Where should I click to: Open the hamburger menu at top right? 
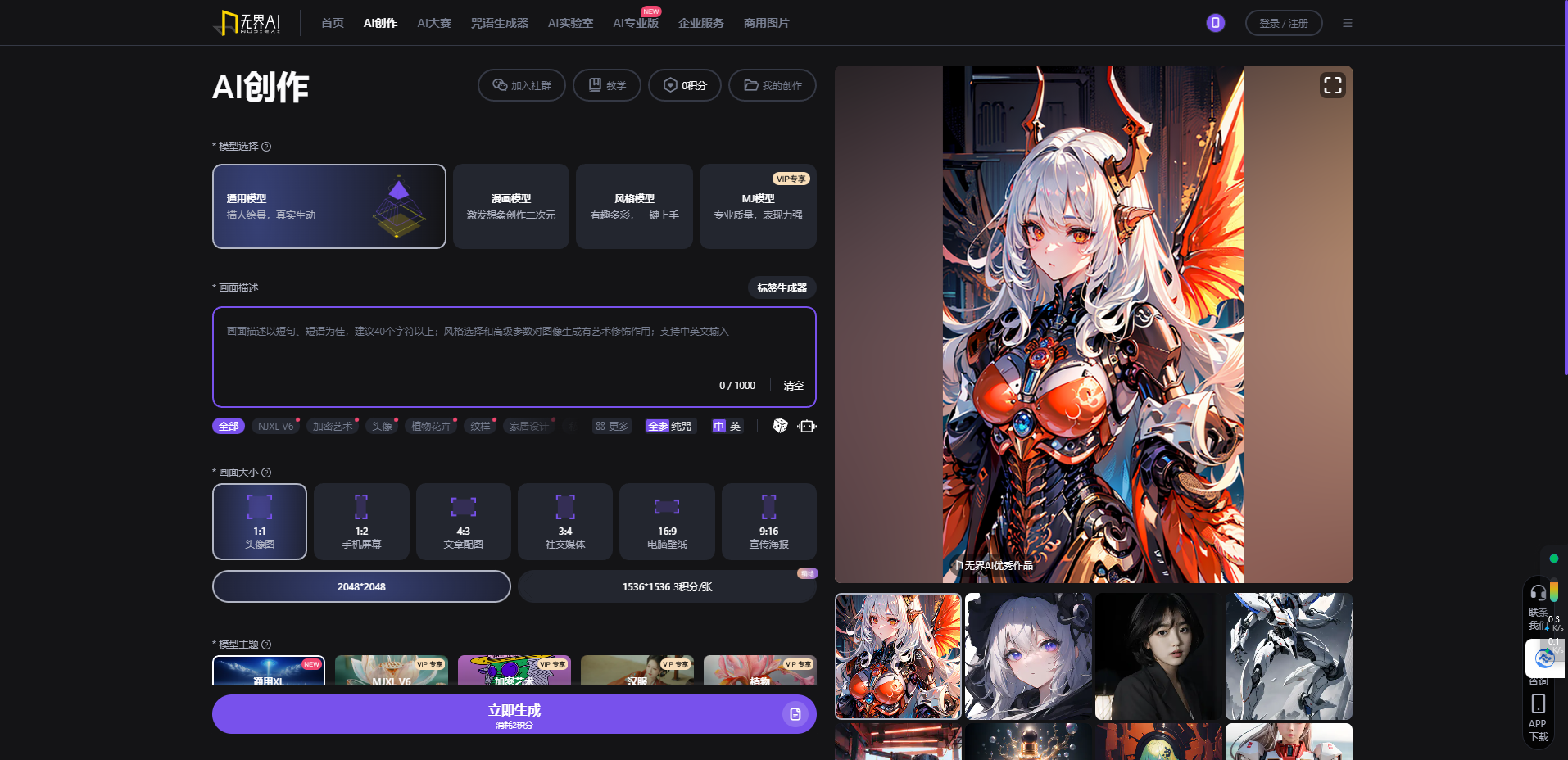[1347, 22]
